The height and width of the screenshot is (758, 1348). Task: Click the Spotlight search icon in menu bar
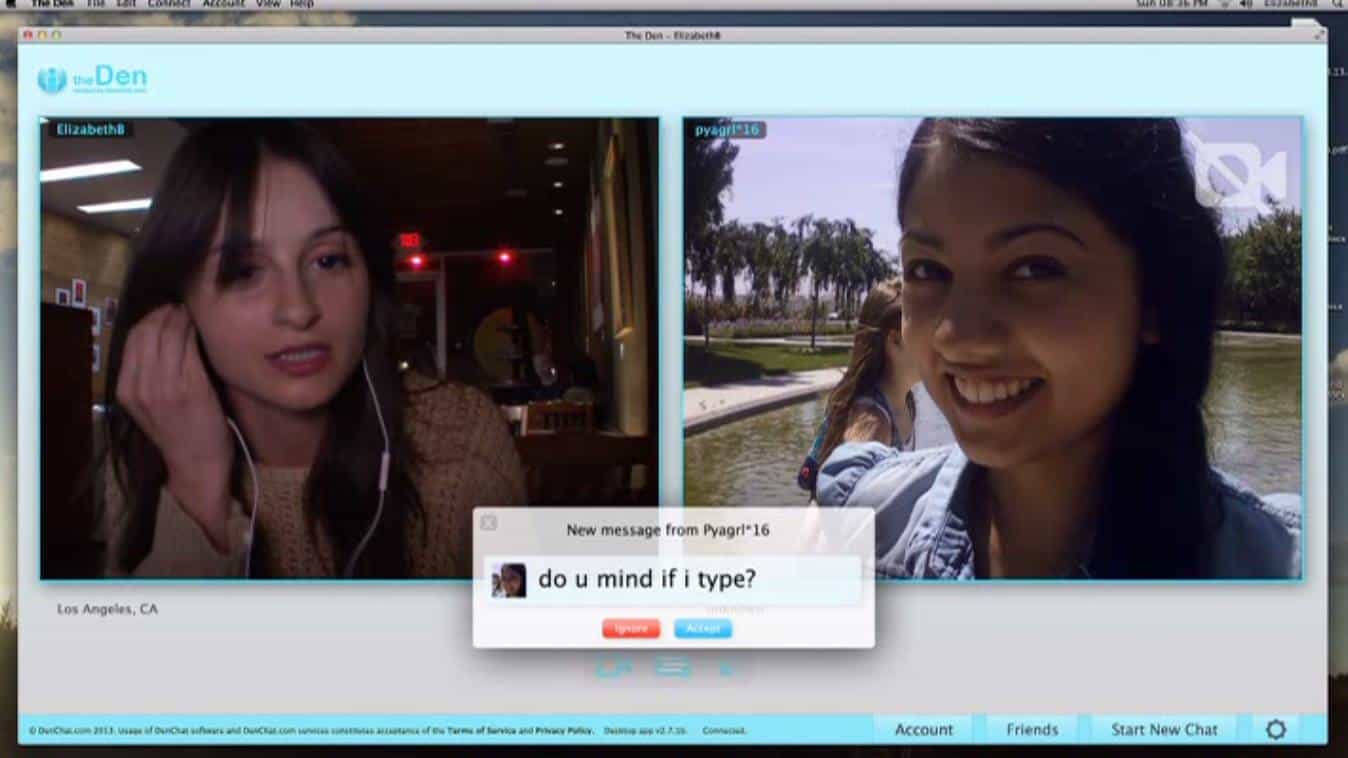(1337, 4)
